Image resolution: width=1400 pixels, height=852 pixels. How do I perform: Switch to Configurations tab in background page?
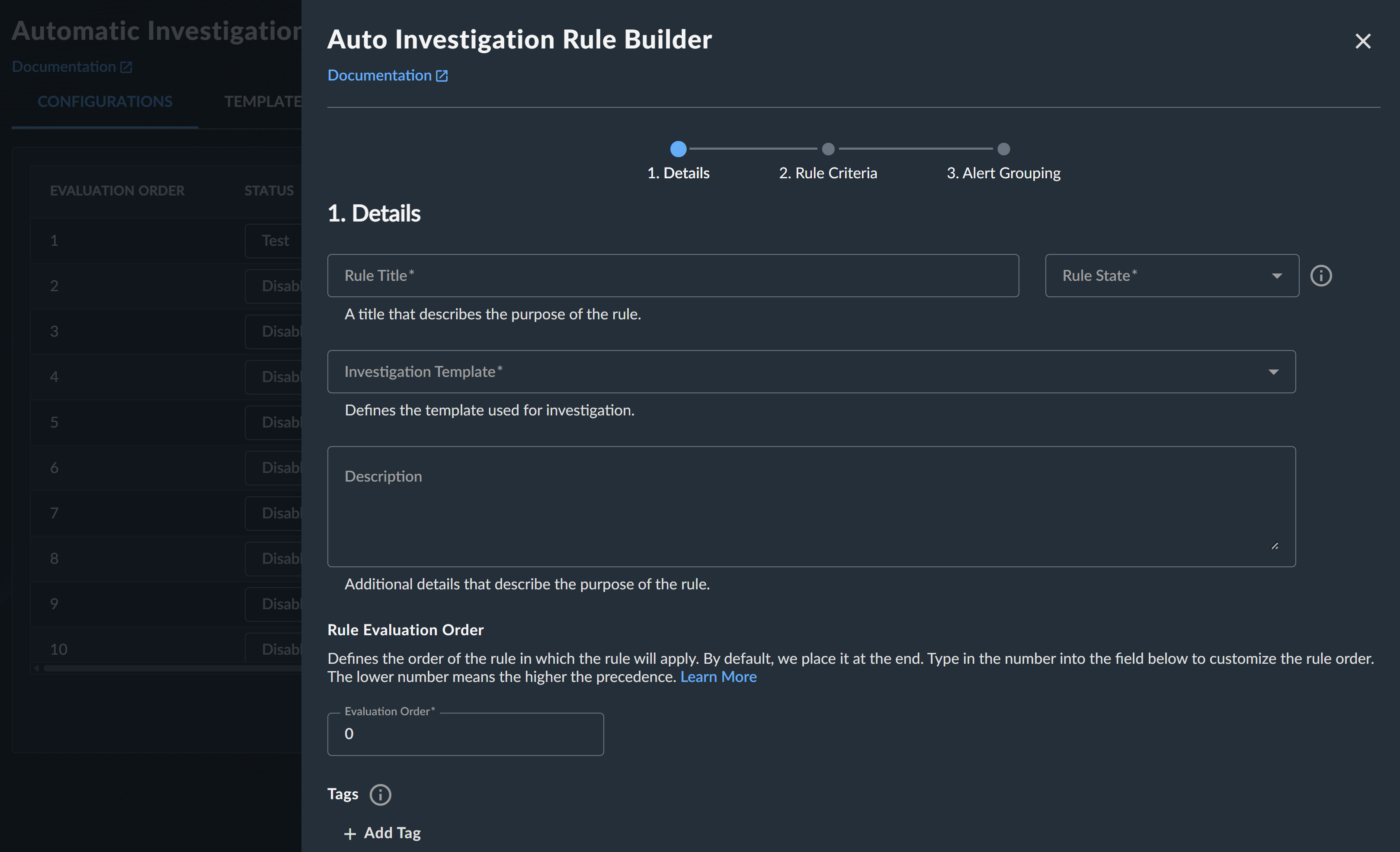(x=105, y=101)
